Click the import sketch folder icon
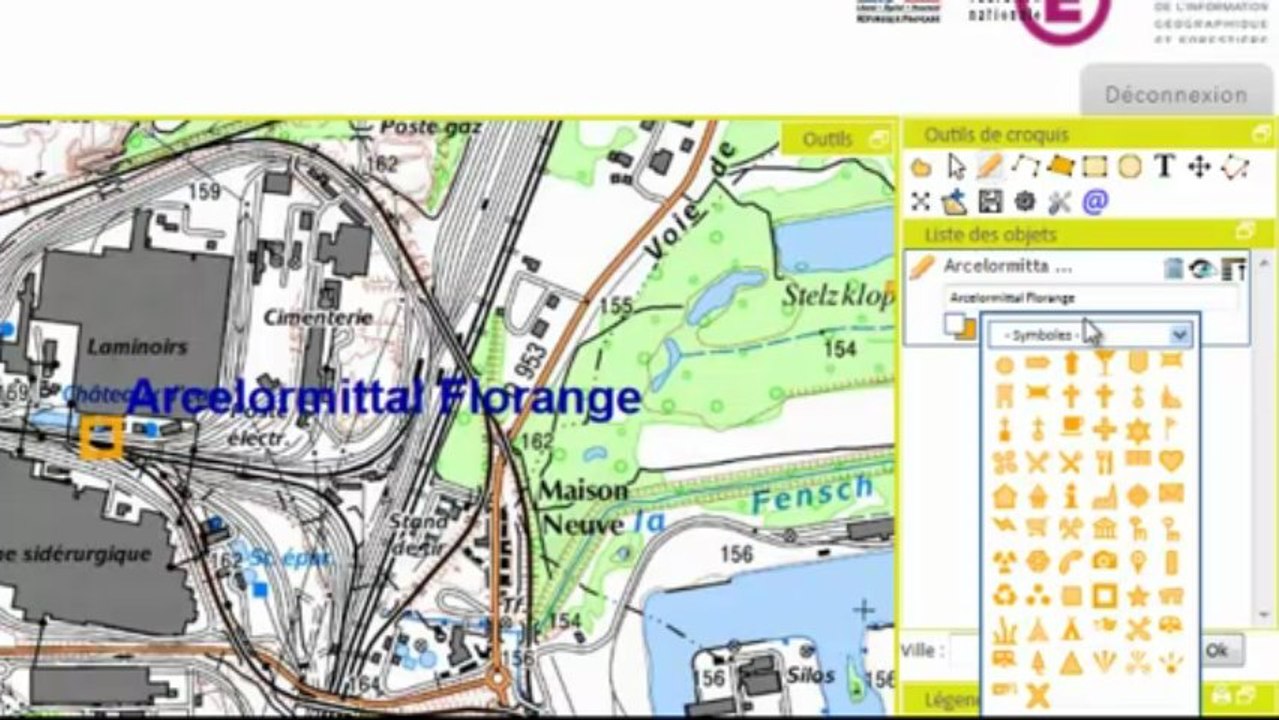 coord(955,201)
